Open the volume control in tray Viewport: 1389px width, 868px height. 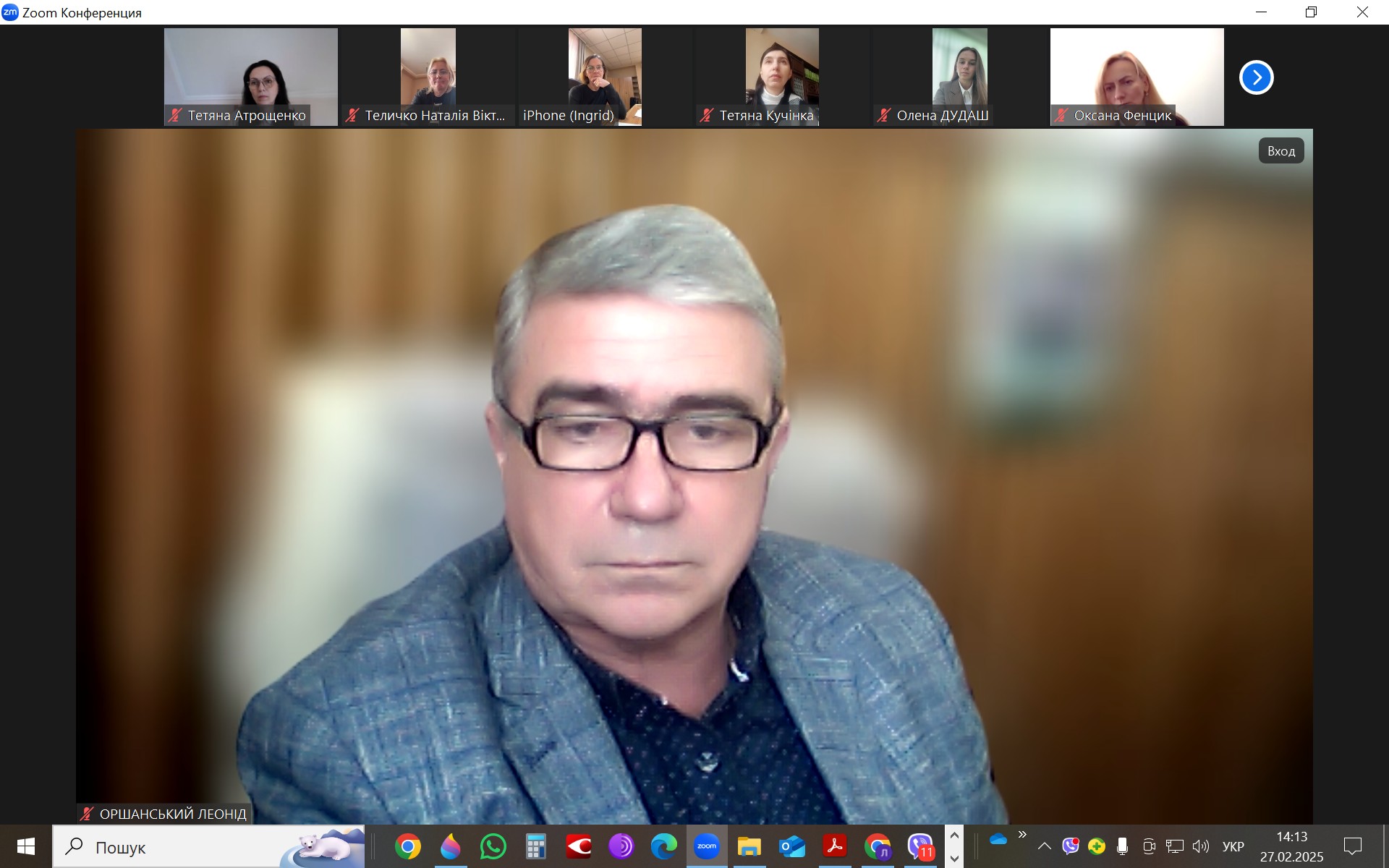click(1201, 846)
